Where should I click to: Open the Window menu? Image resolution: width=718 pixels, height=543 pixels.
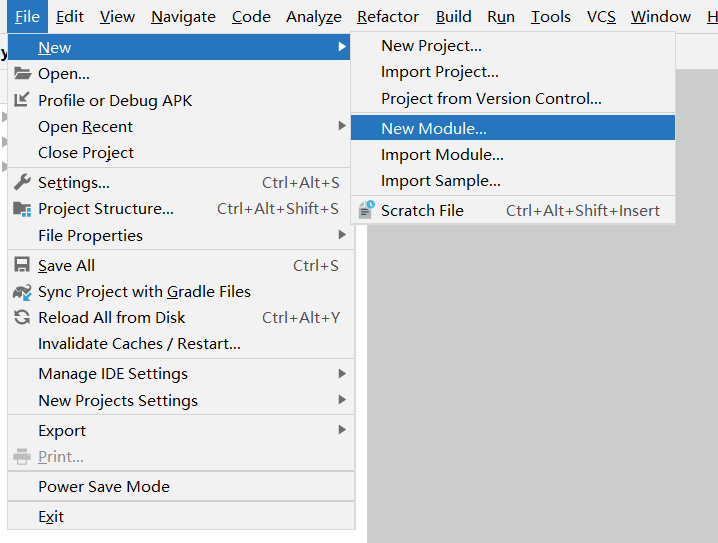click(661, 16)
